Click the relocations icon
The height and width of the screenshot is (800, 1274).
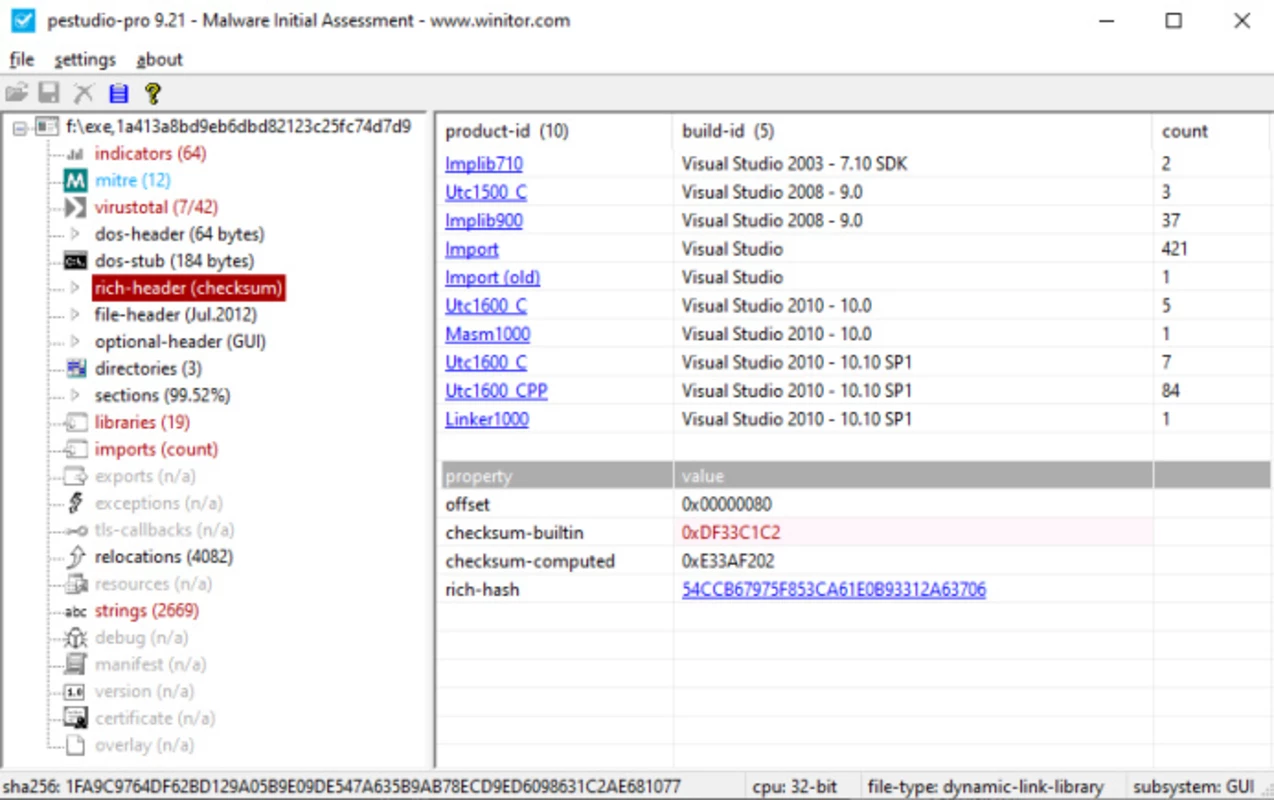75,557
